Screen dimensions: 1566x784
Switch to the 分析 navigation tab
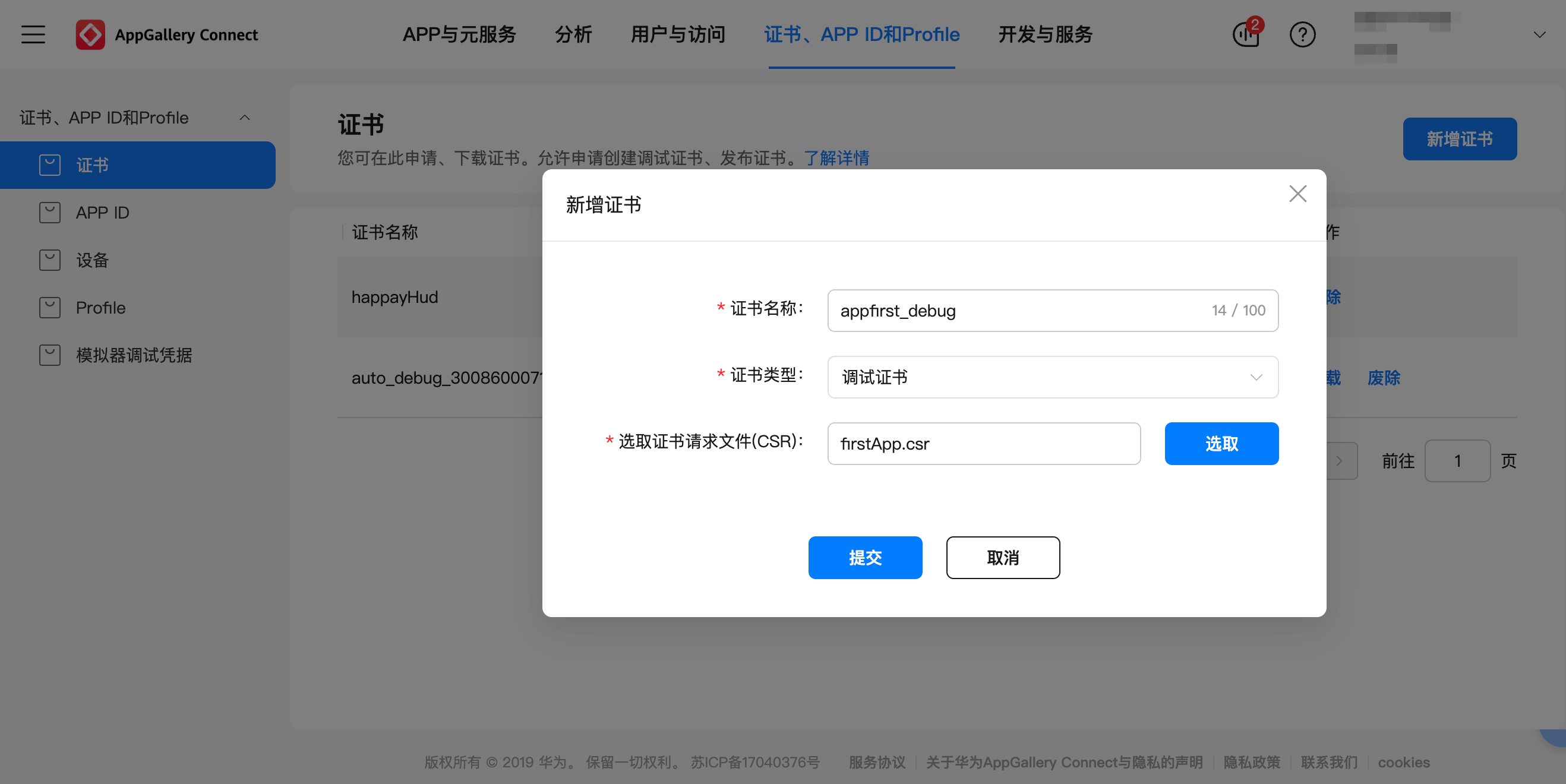point(572,34)
